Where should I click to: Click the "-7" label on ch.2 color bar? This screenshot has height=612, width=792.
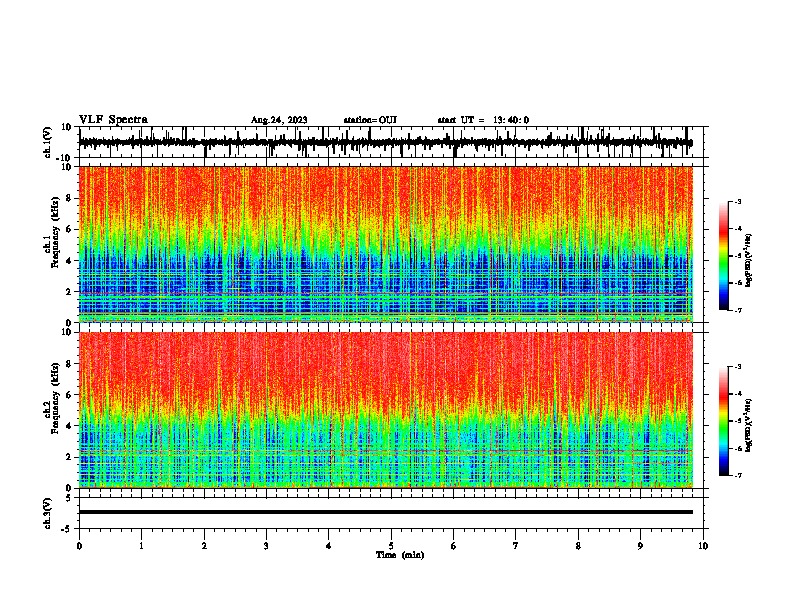click(738, 475)
